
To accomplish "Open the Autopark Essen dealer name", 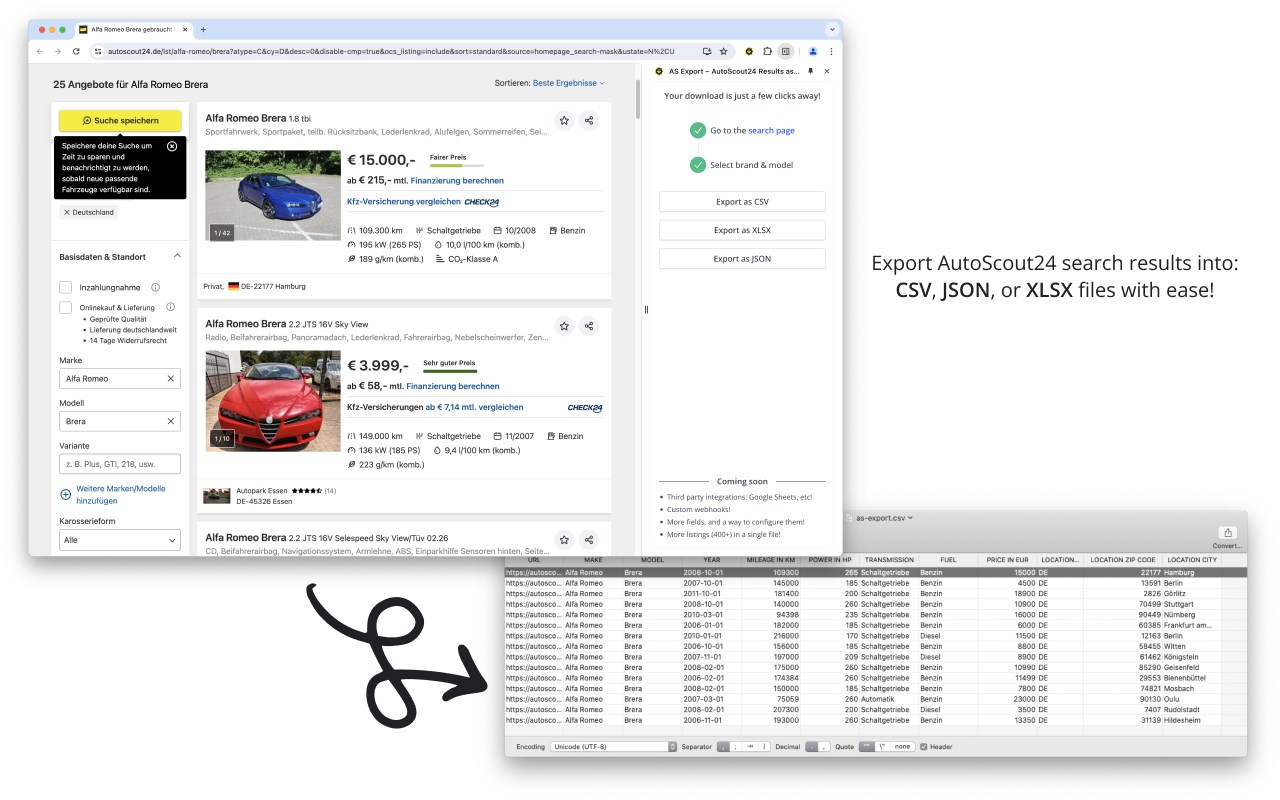I will pos(262,491).
